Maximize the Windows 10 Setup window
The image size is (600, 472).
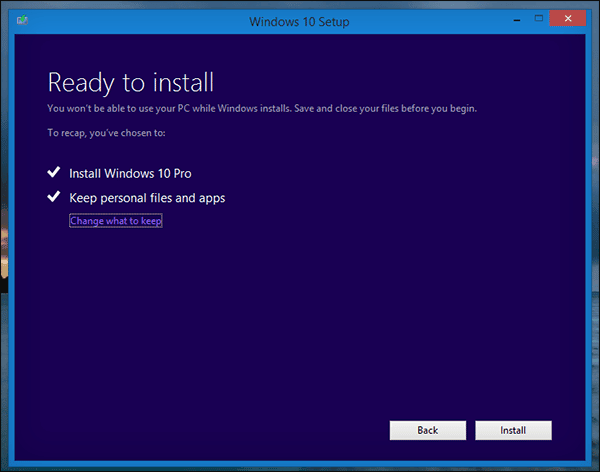(538, 17)
